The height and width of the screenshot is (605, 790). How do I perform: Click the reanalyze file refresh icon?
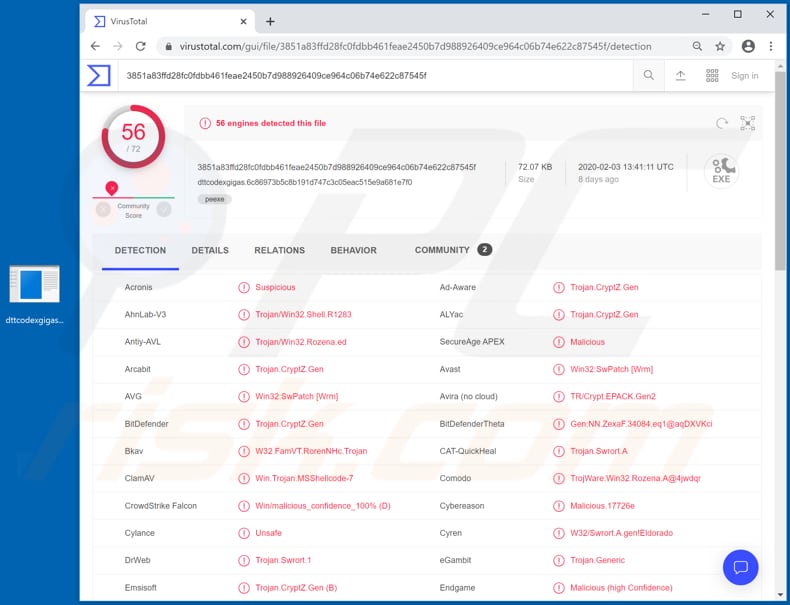(x=722, y=123)
